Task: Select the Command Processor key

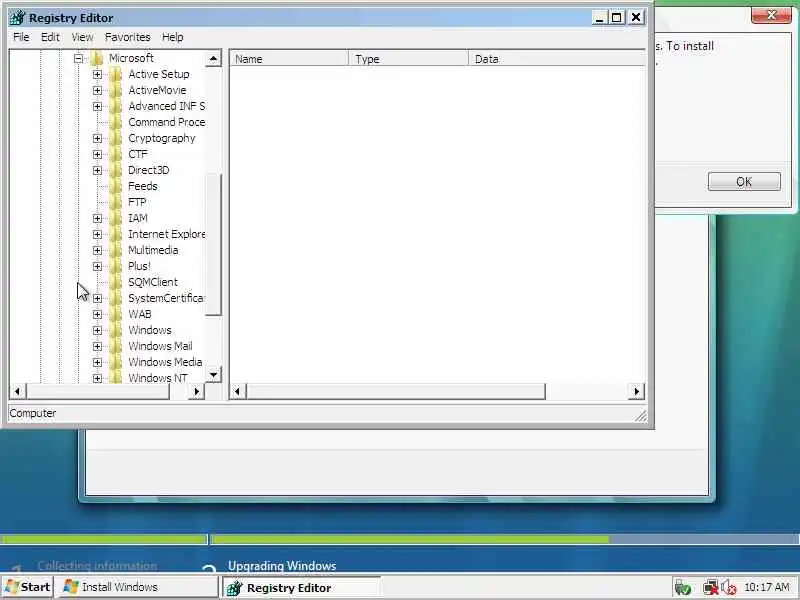Action: point(166,122)
